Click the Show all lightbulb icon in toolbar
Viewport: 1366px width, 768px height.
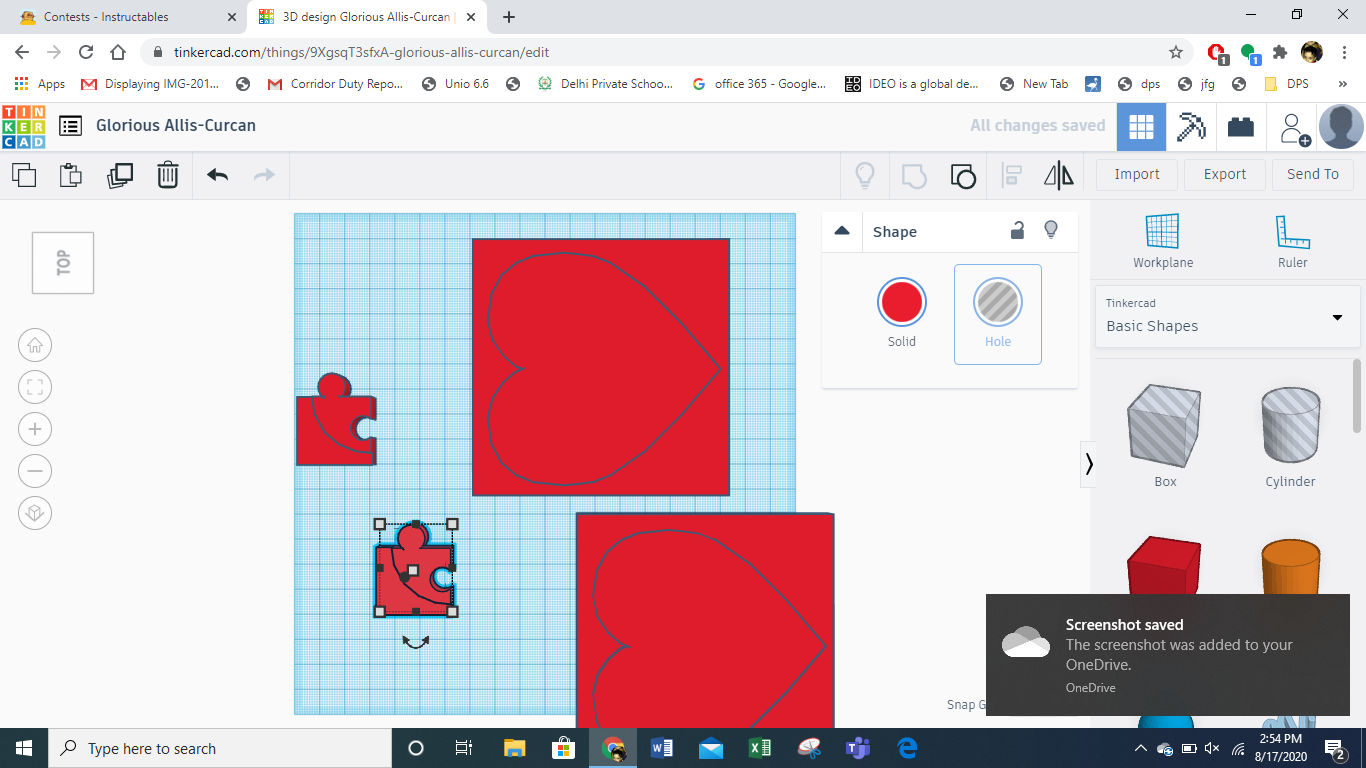click(x=865, y=176)
